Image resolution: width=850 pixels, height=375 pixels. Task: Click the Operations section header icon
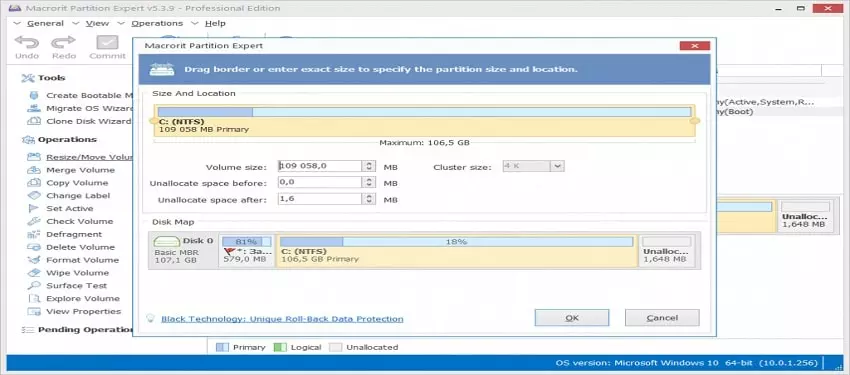pos(28,140)
